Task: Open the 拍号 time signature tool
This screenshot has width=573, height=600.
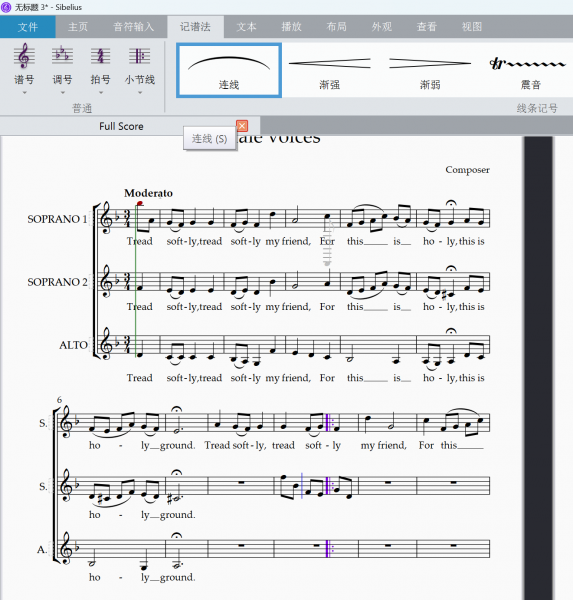Action: [x=100, y=64]
